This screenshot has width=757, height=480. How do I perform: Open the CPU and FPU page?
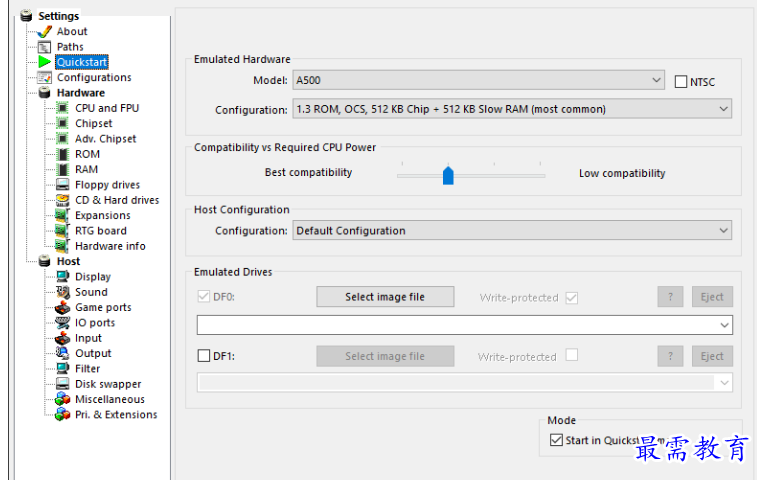pos(107,108)
